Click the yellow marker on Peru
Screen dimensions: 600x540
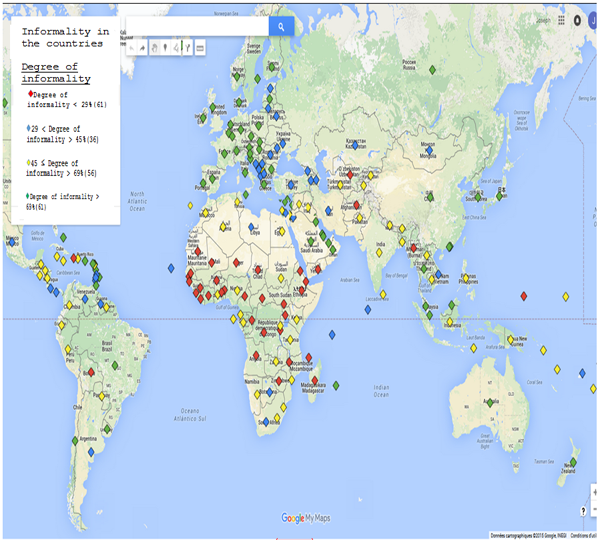pos(68,349)
